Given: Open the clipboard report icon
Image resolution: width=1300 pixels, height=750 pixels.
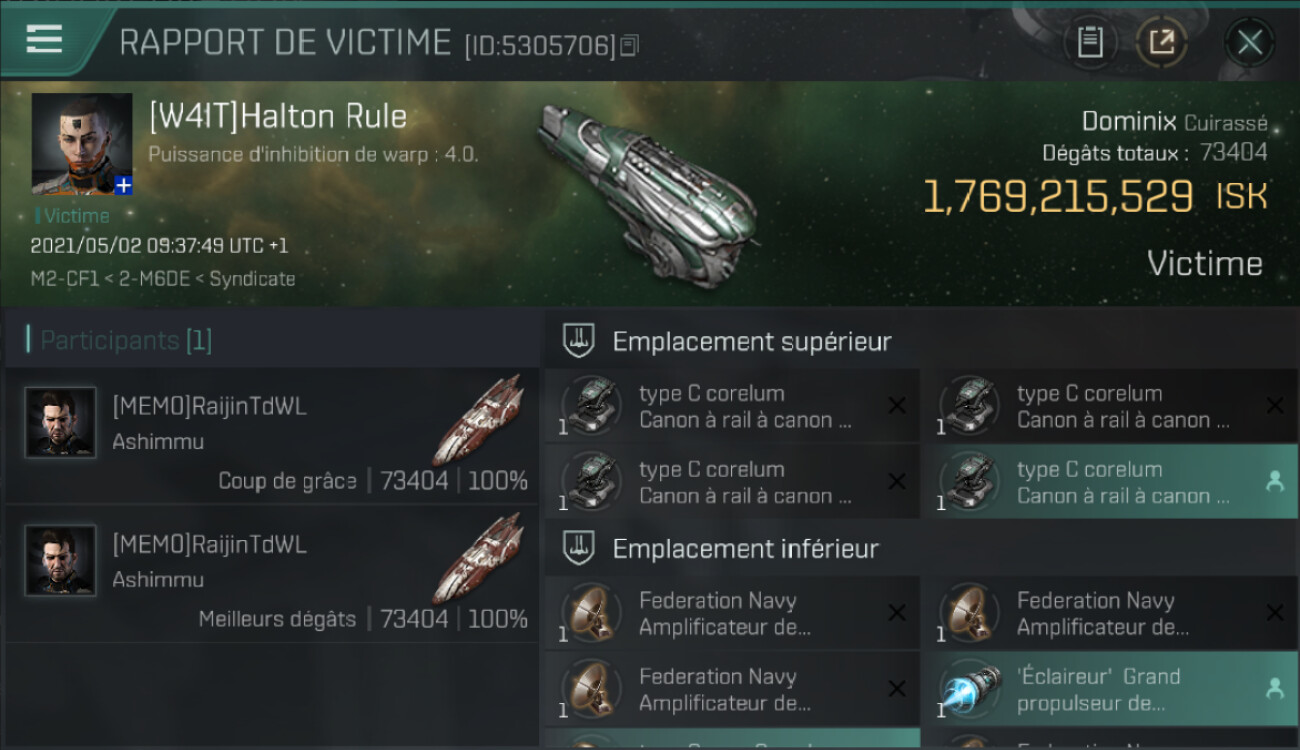Looking at the screenshot, I should pyautogui.click(x=1090, y=42).
